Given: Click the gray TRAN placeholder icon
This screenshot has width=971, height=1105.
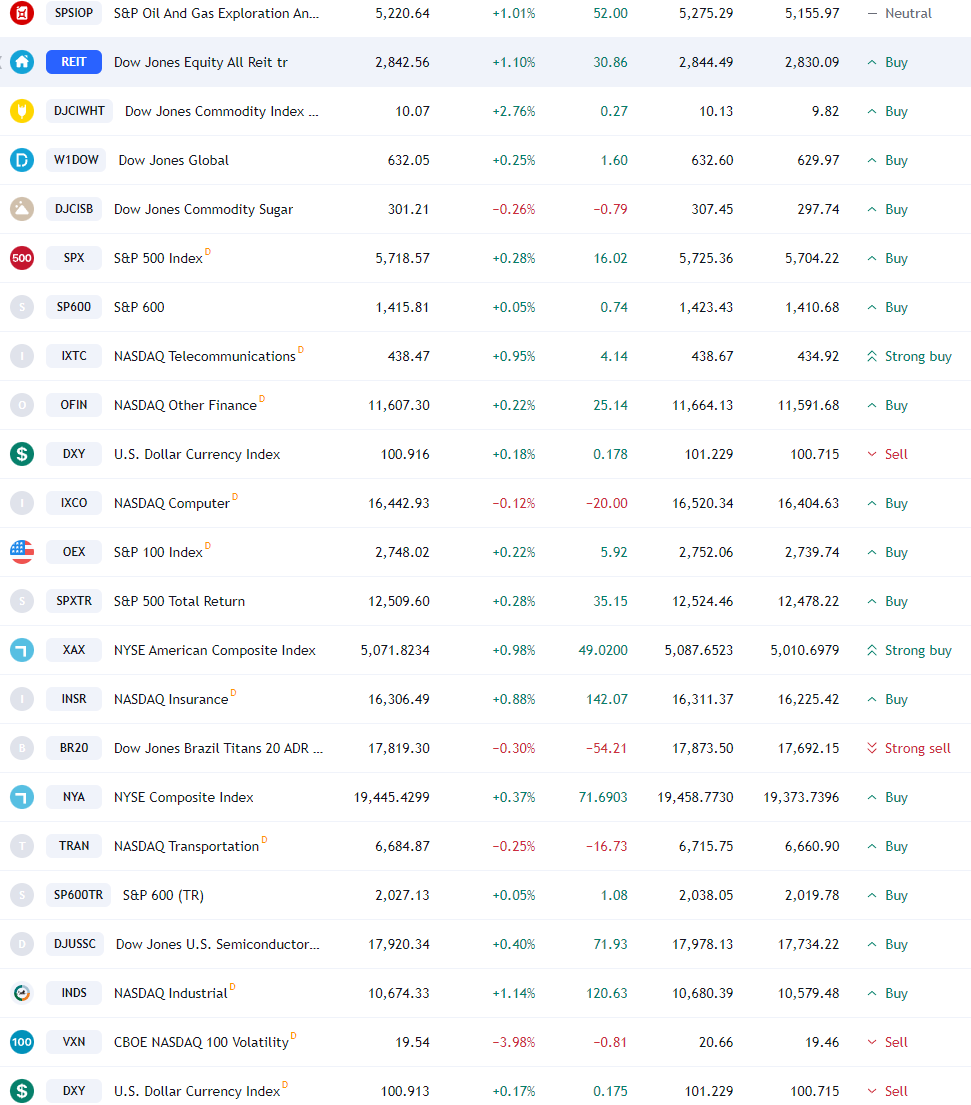Looking at the screenshot, I should (22, 846).
